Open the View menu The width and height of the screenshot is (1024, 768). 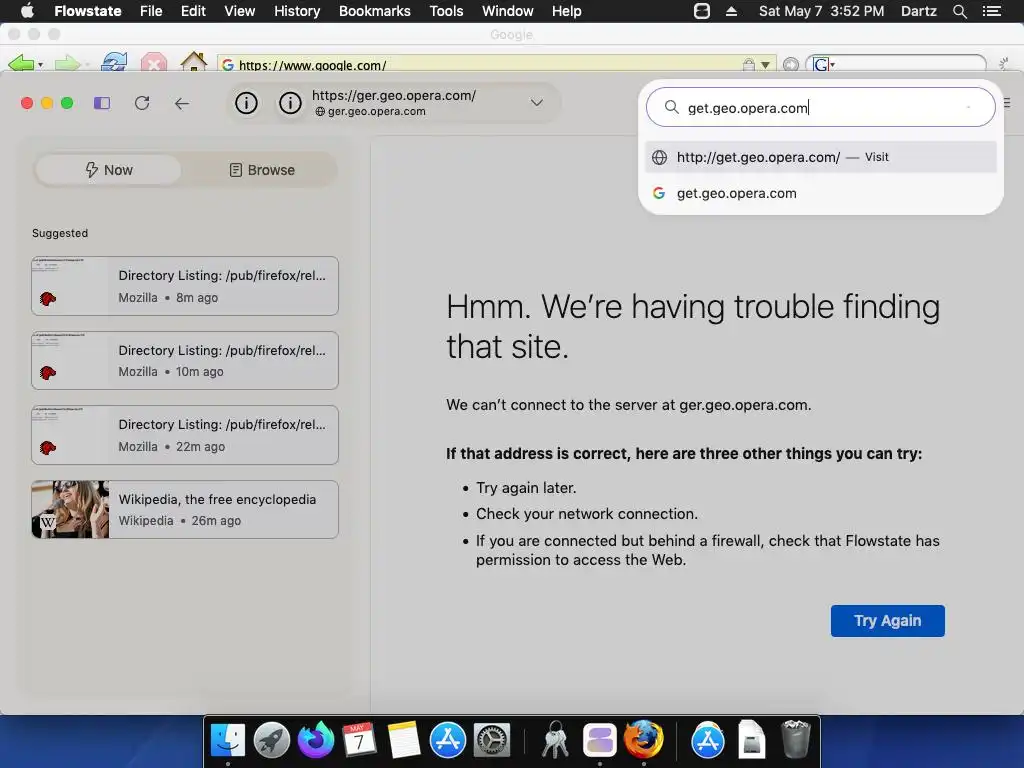(240, 11)
